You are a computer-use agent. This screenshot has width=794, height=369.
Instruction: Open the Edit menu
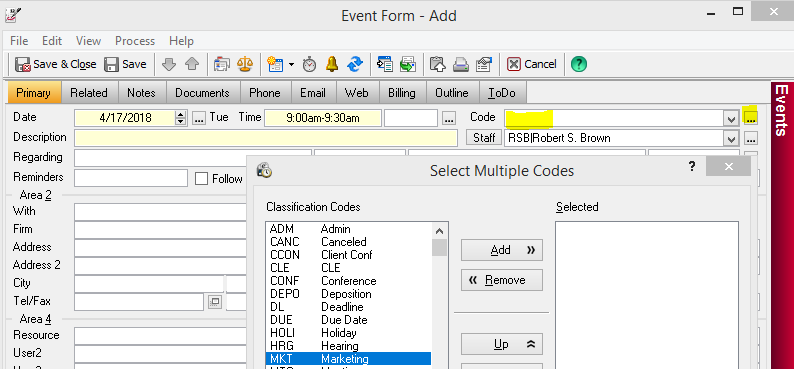coord(52,41)
